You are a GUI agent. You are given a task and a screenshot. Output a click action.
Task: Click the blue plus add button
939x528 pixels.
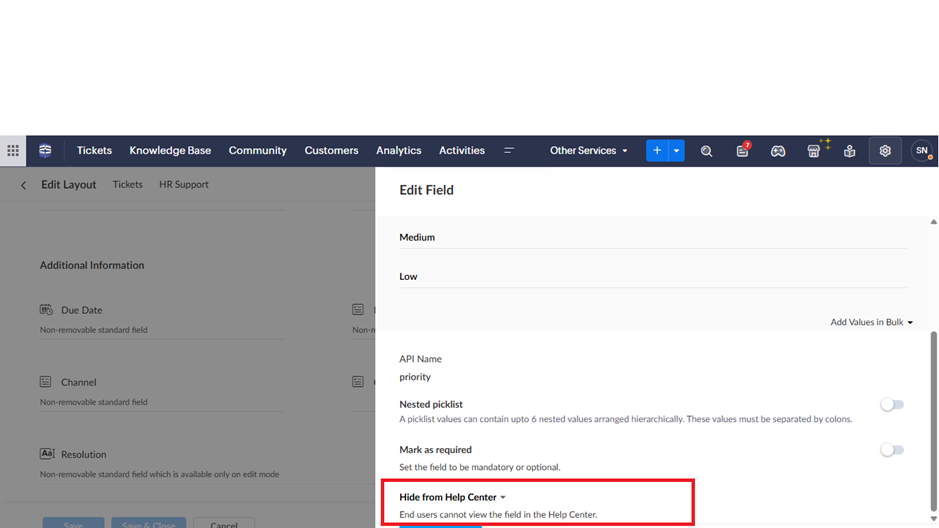[x=657, y=151]
